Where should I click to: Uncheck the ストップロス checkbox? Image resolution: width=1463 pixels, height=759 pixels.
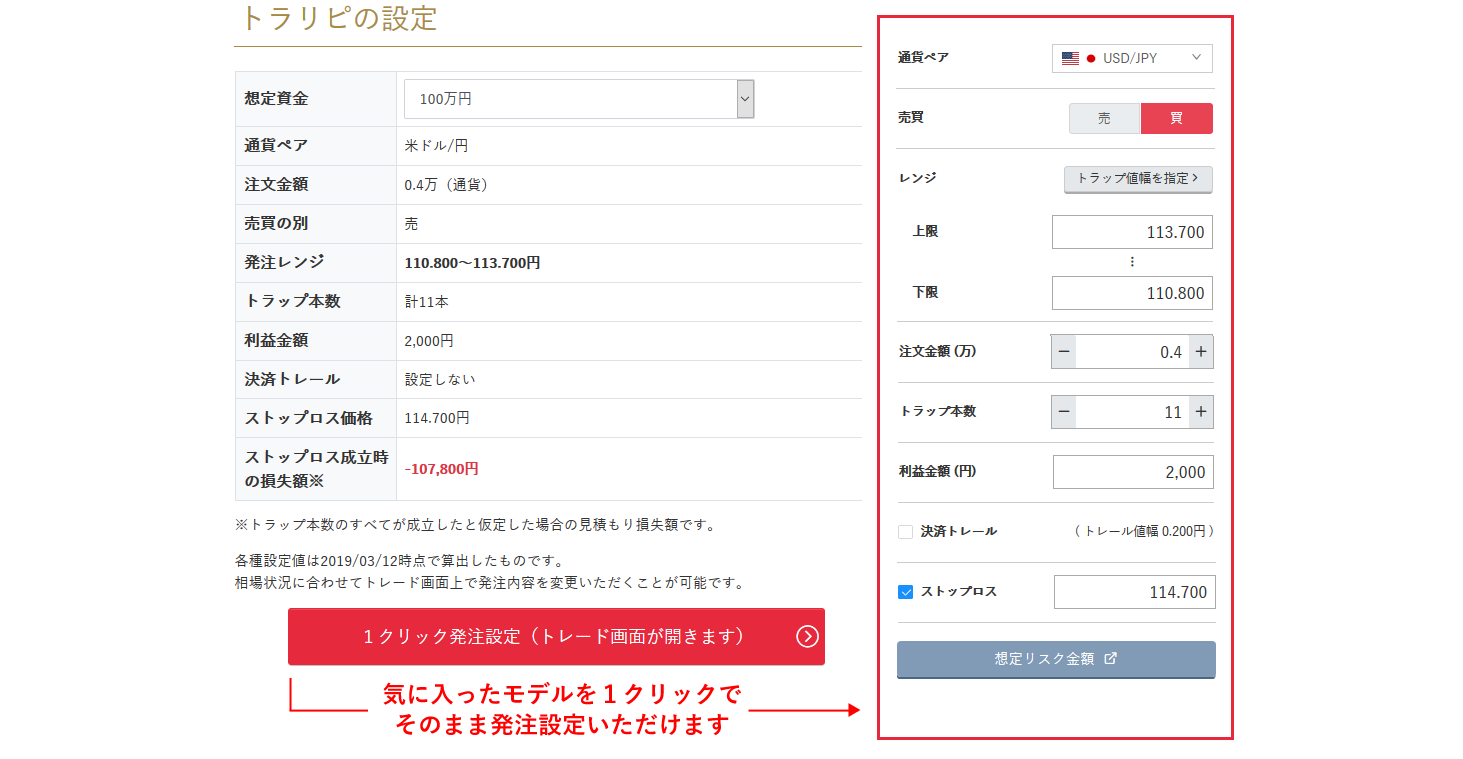point(906,592)
